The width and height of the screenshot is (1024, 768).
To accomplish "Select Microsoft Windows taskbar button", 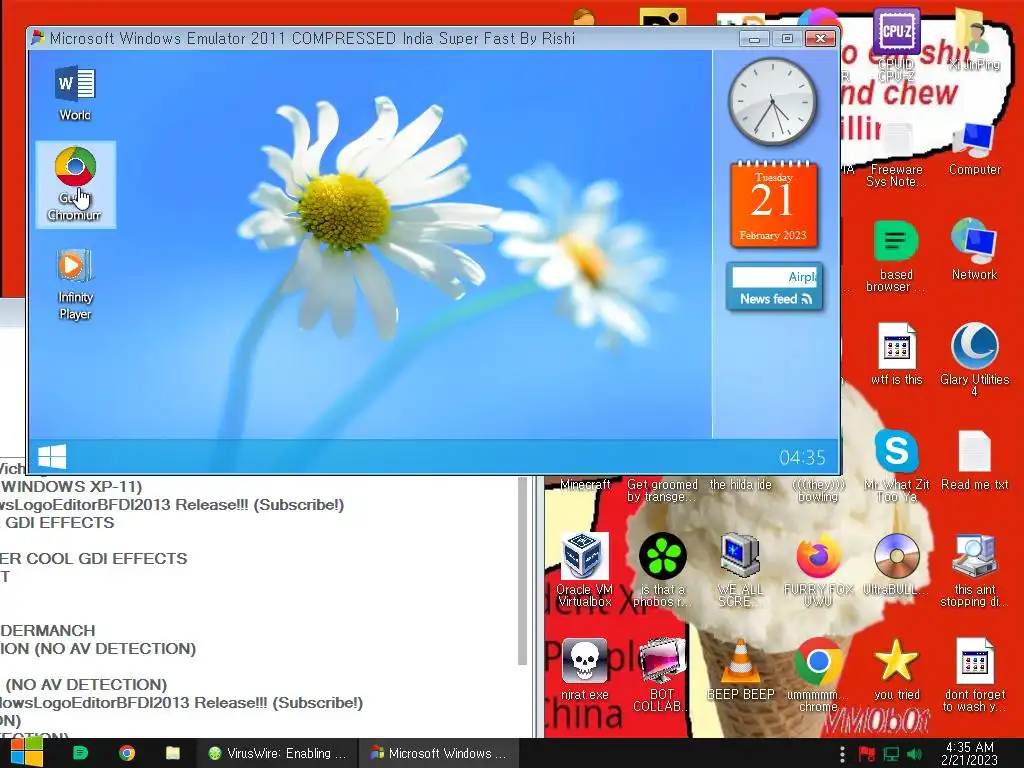I will 439,753.
